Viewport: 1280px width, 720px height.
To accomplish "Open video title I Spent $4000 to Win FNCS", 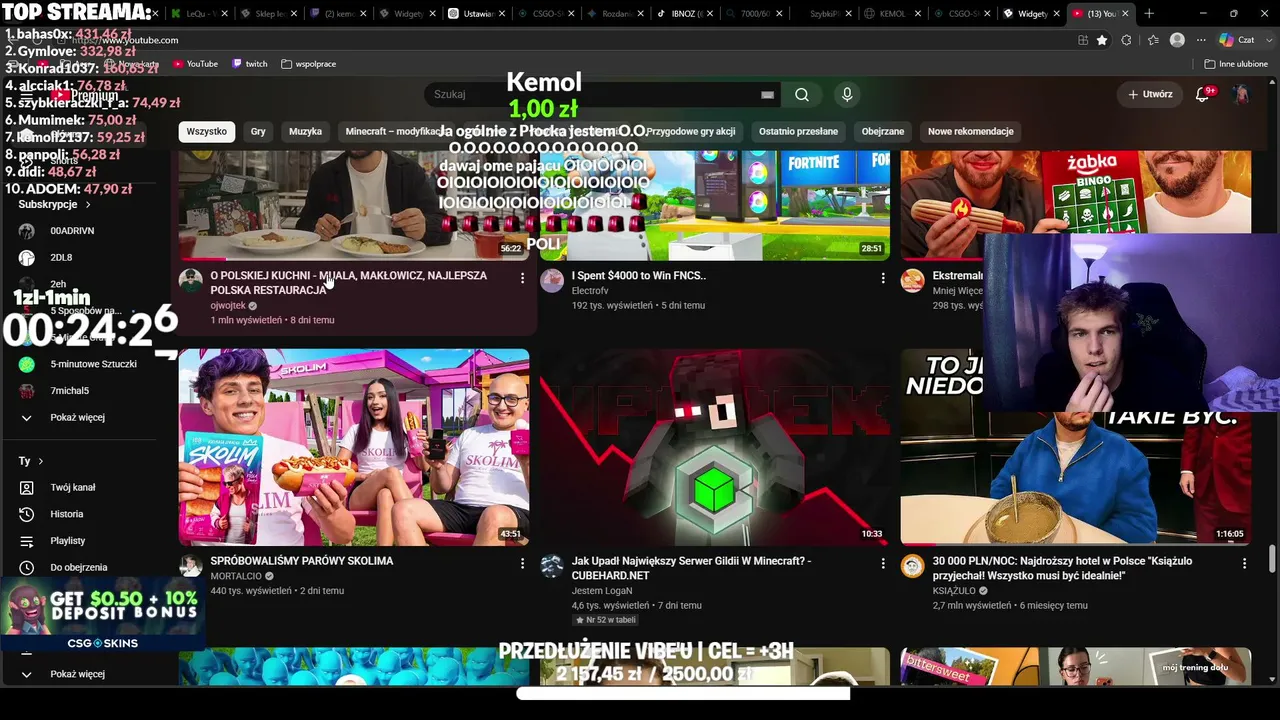I will tap(639, 276).
